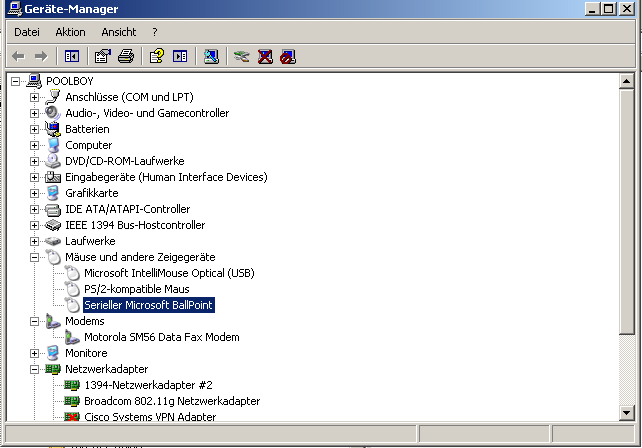Click the Netzwerkadapter category card icon

pos(52,369)
